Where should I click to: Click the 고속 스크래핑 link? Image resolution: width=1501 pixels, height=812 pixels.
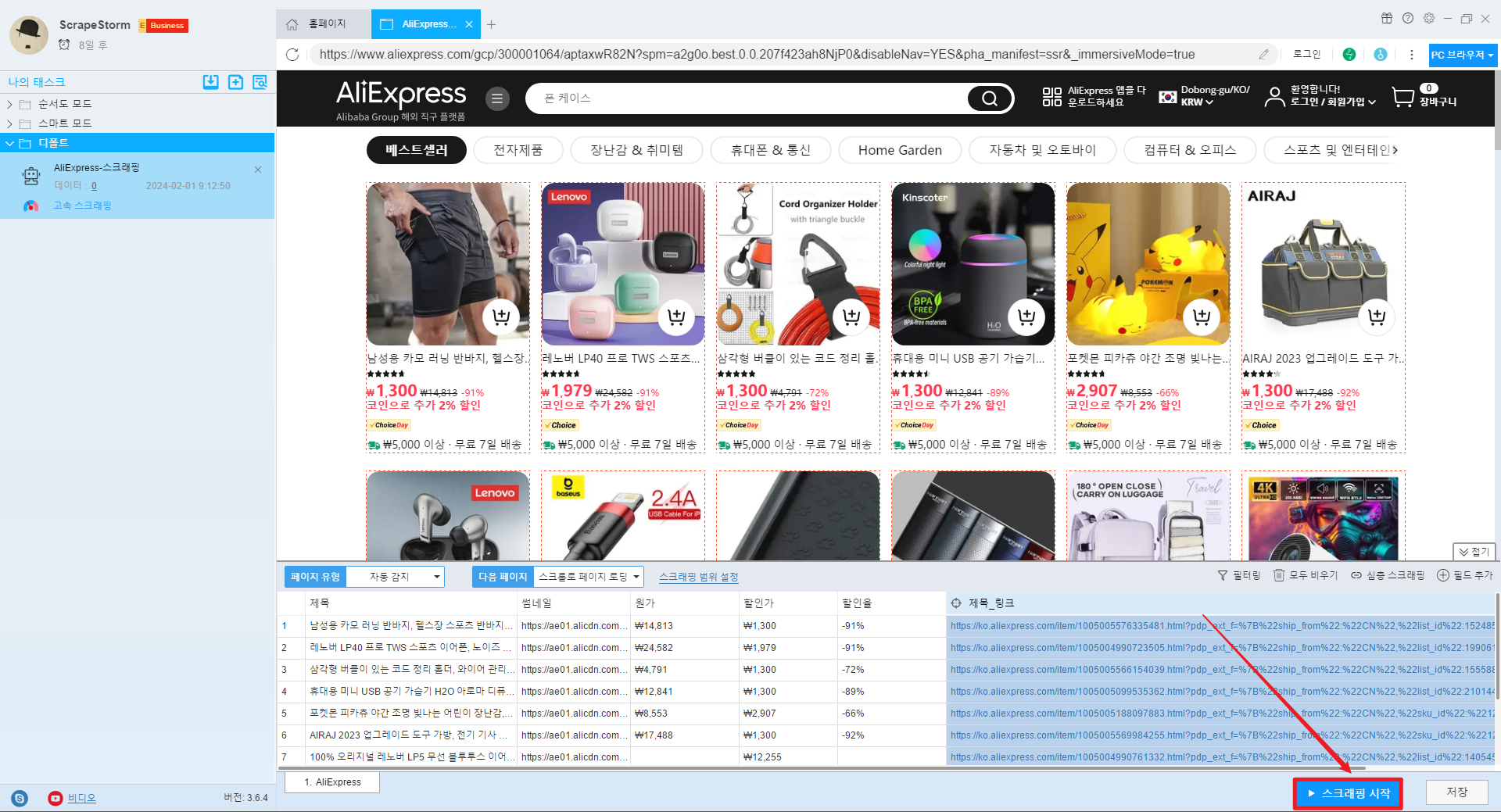coord(82,206)
